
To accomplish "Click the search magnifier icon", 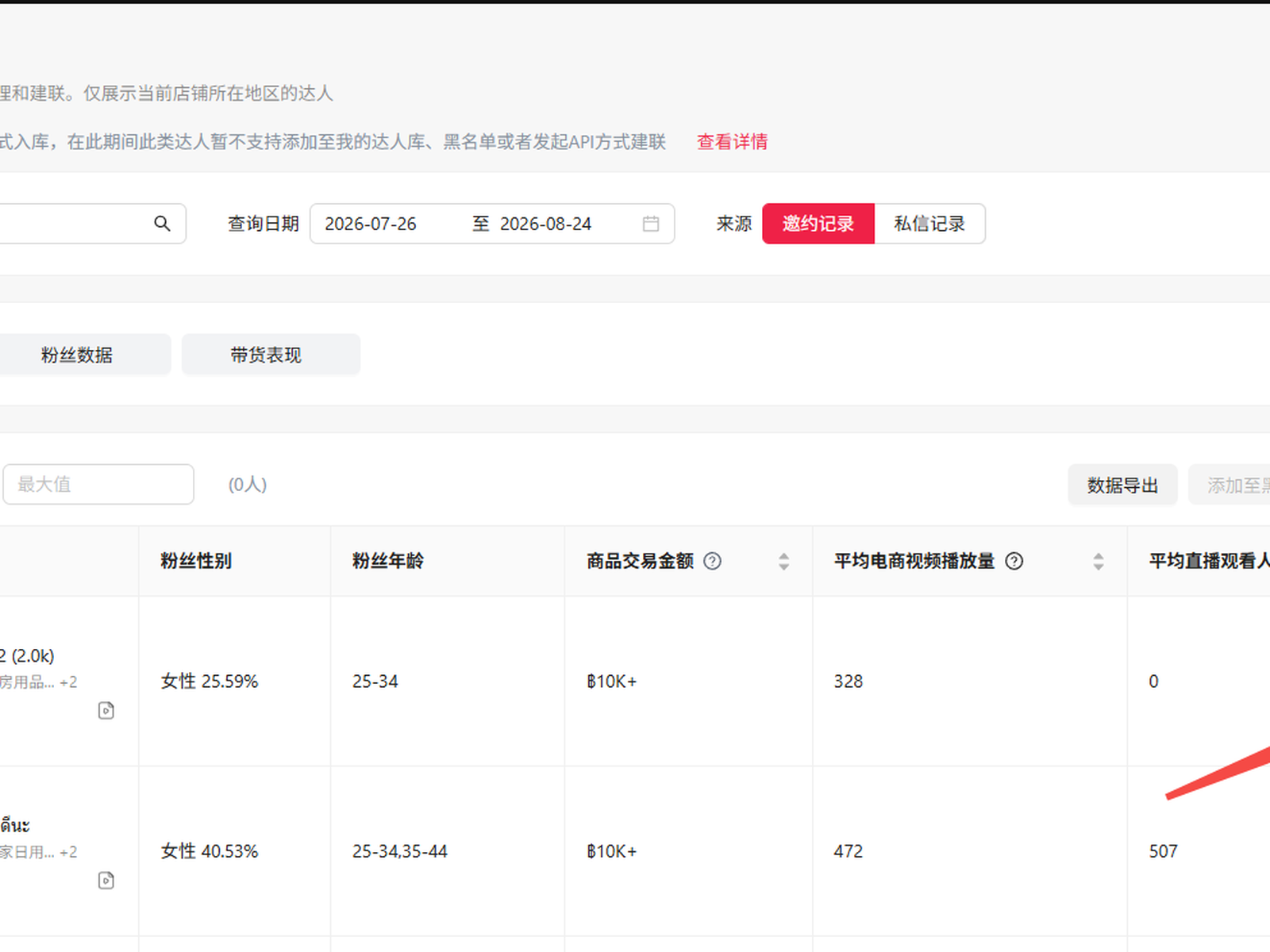I will click(x=162, y=224).
